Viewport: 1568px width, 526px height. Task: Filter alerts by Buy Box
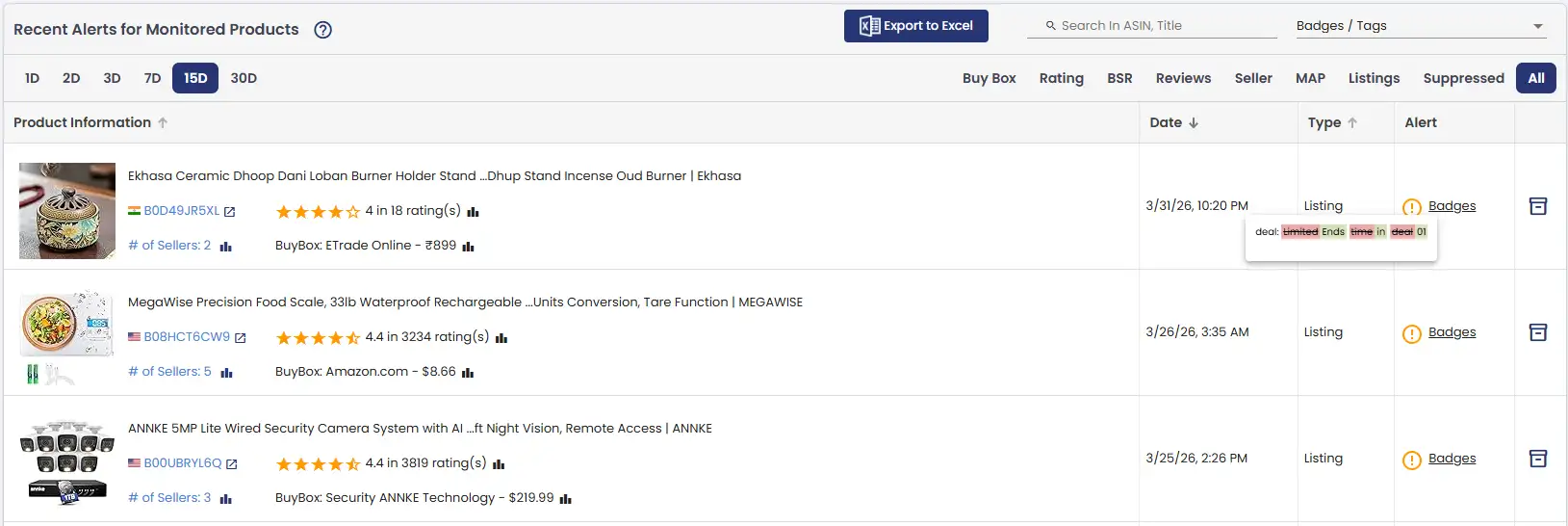tap(989, 78)
